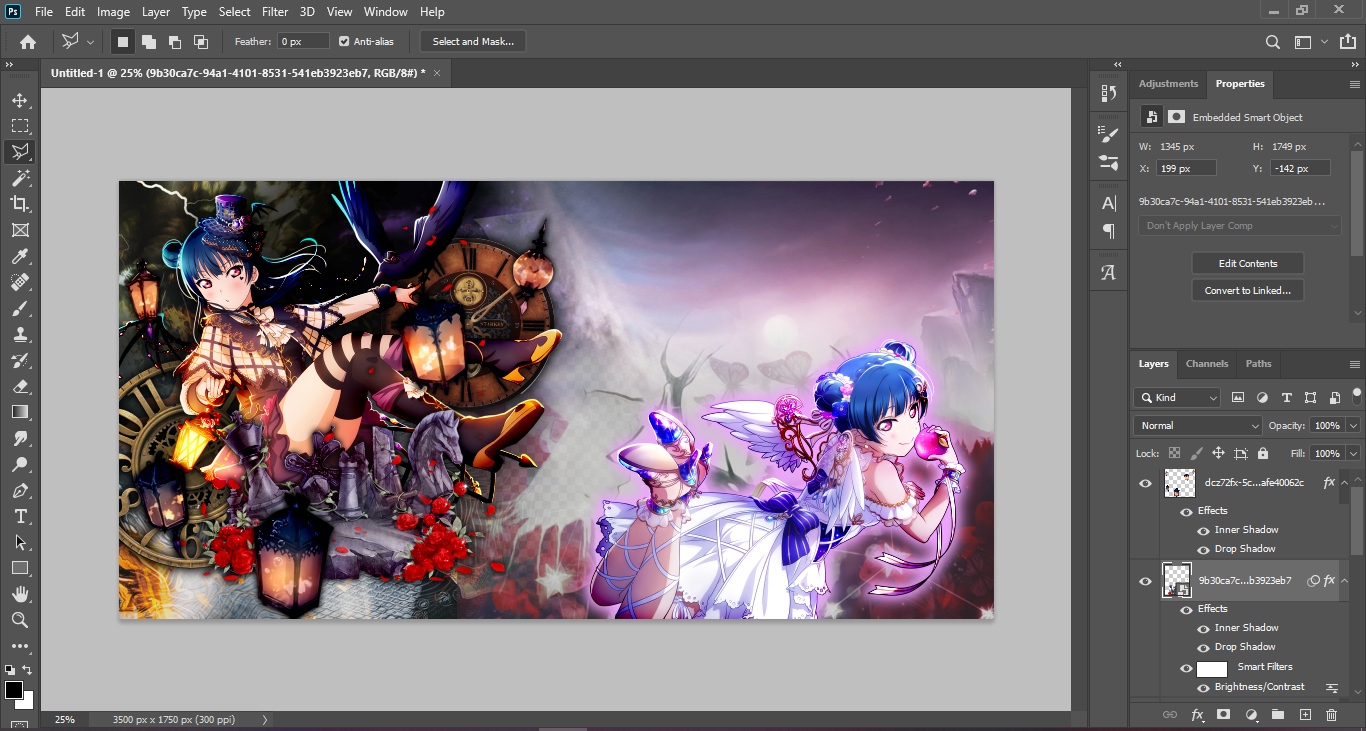Viewport: 1366px width, 731px height.
Task: Select the Gradient tool
Action: point(19,412)
